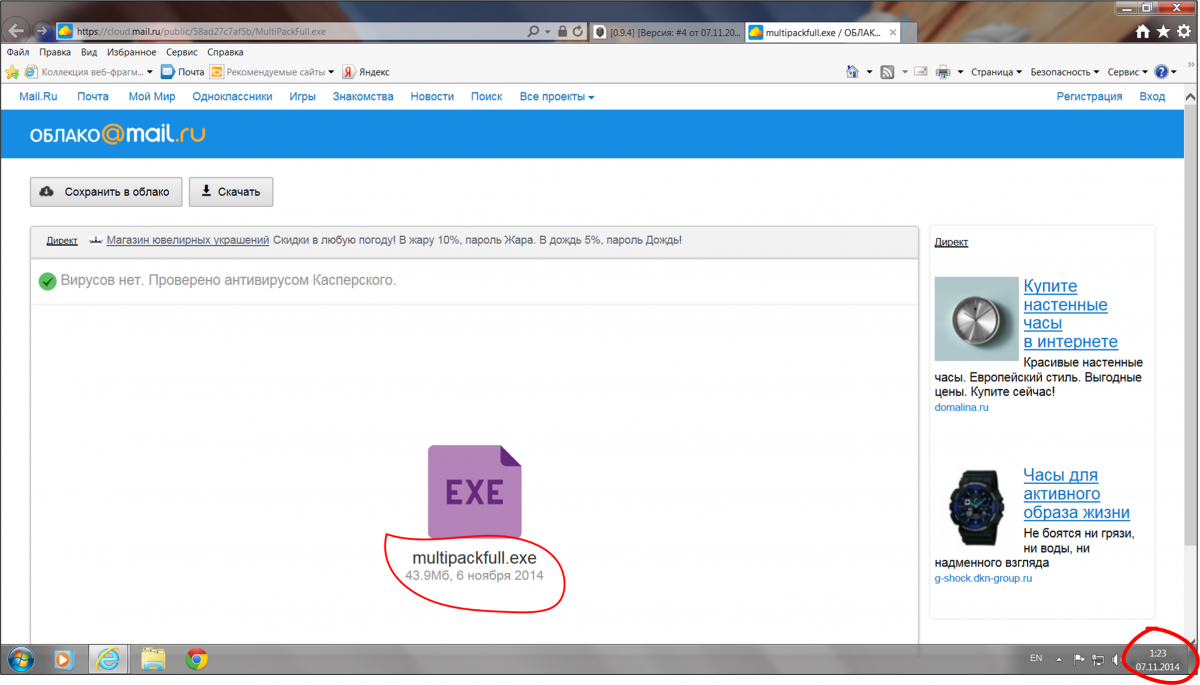Open the Правка menu
Image resolution: width=1200 pixels, height=685 pixels.
tap(55, 52)
